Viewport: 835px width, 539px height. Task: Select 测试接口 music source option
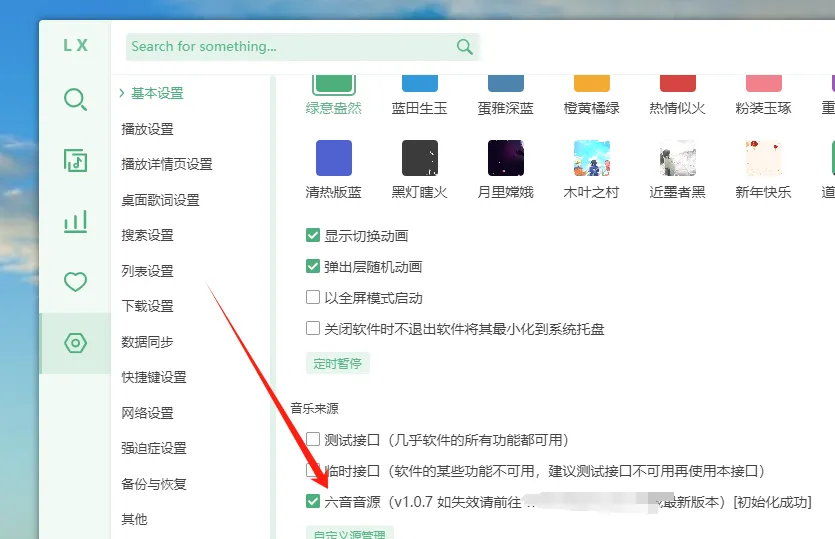(313, 439)
